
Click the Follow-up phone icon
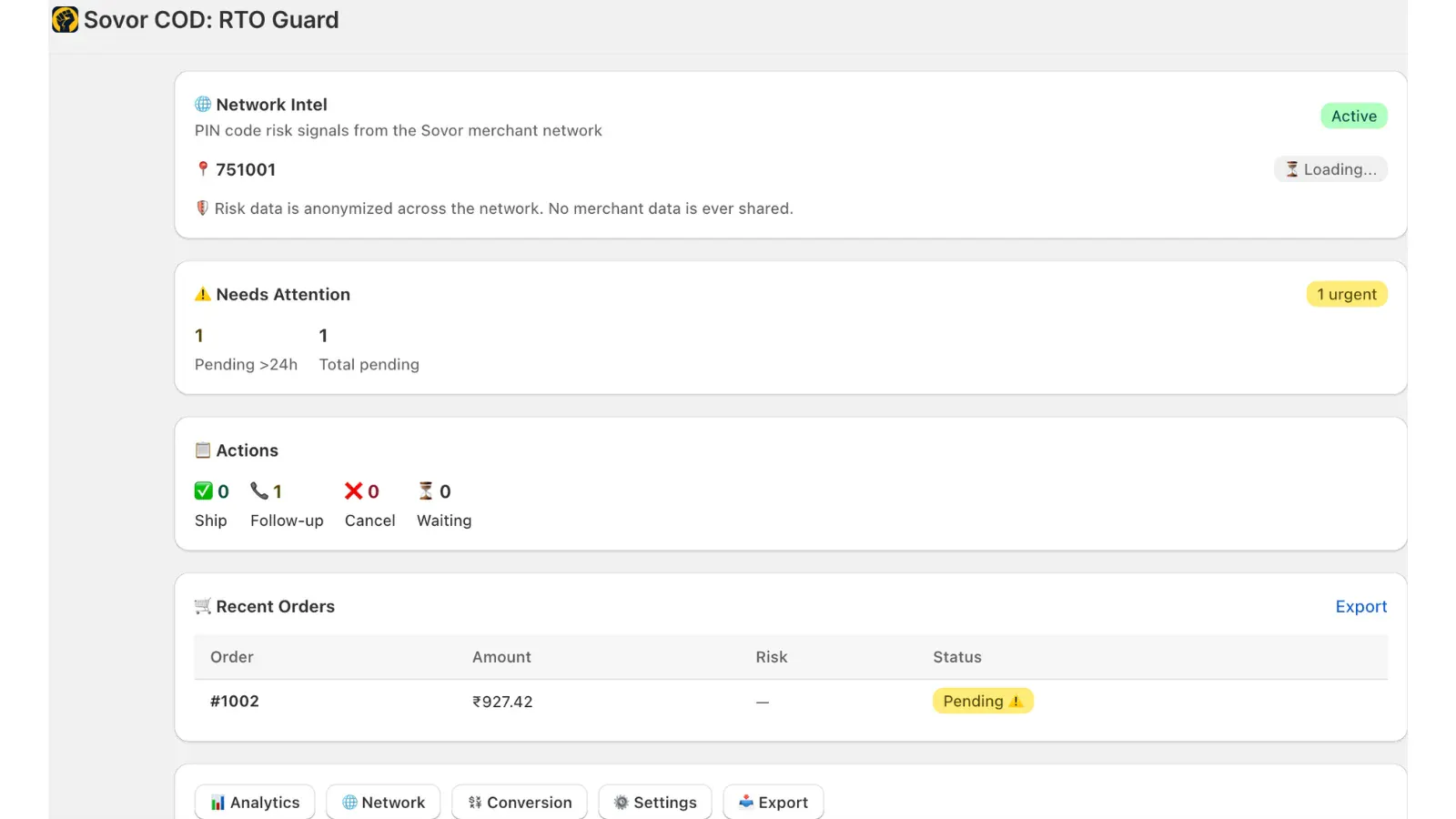click(x=259, y=491)
